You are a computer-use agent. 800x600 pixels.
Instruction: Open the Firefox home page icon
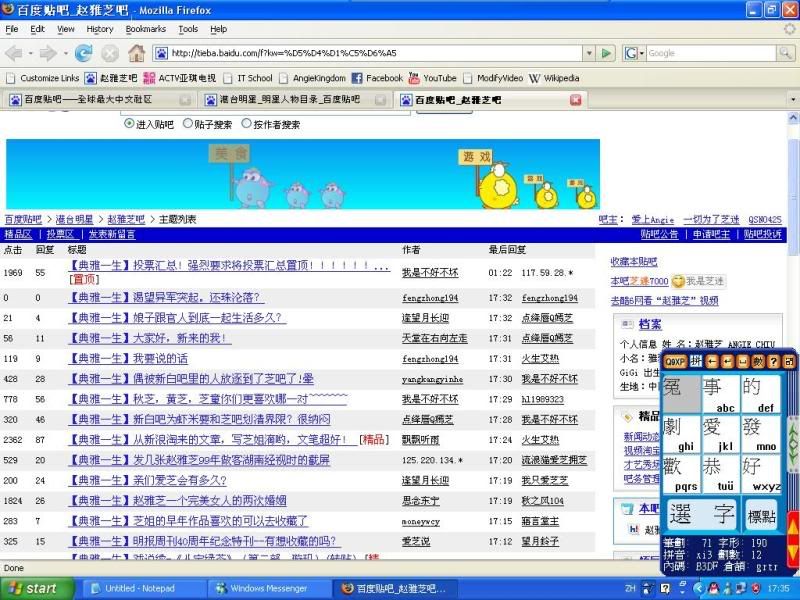pyautogui.click(x=136, y=53)
